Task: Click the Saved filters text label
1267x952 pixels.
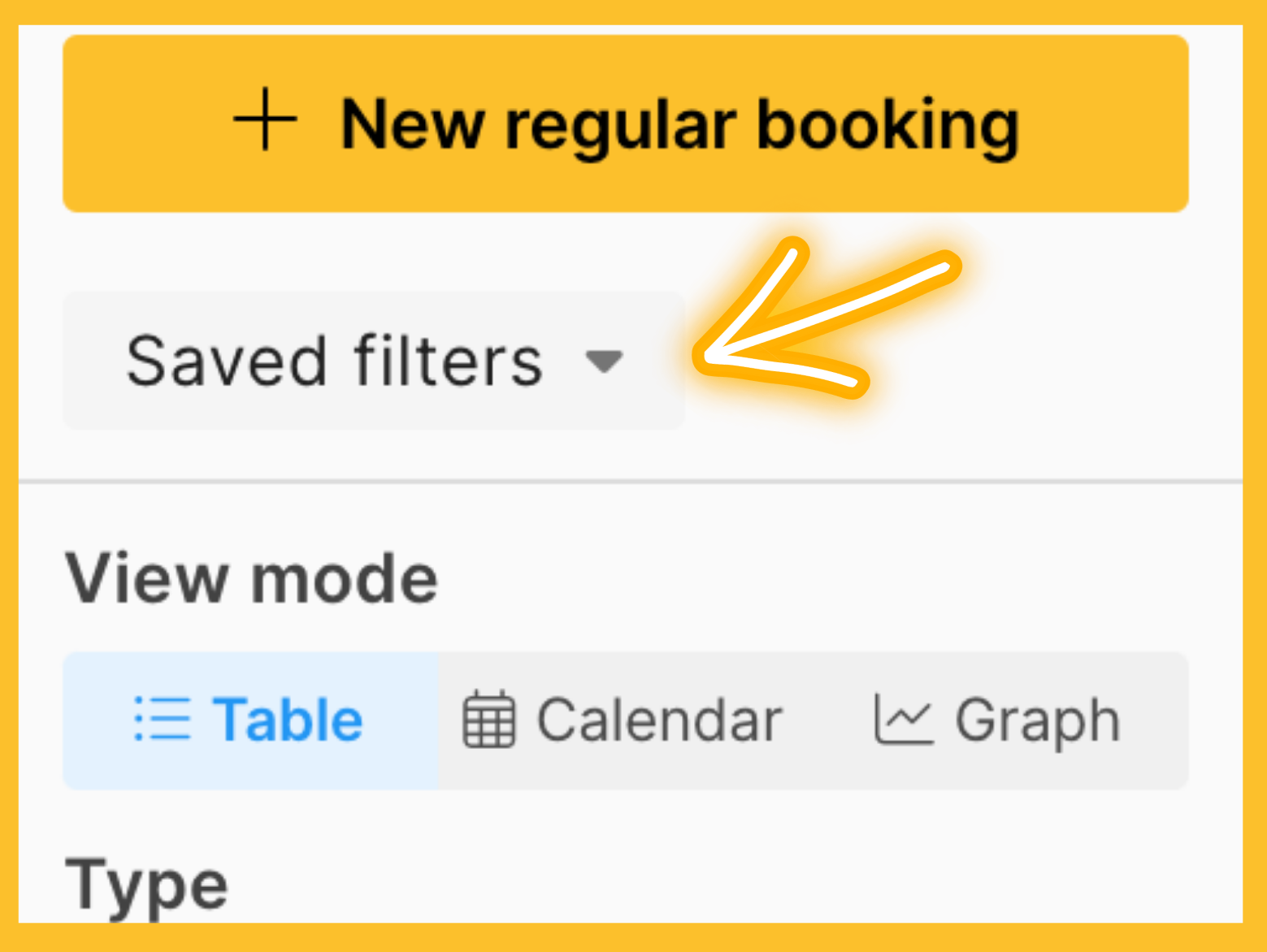Action: pos(334,361)
